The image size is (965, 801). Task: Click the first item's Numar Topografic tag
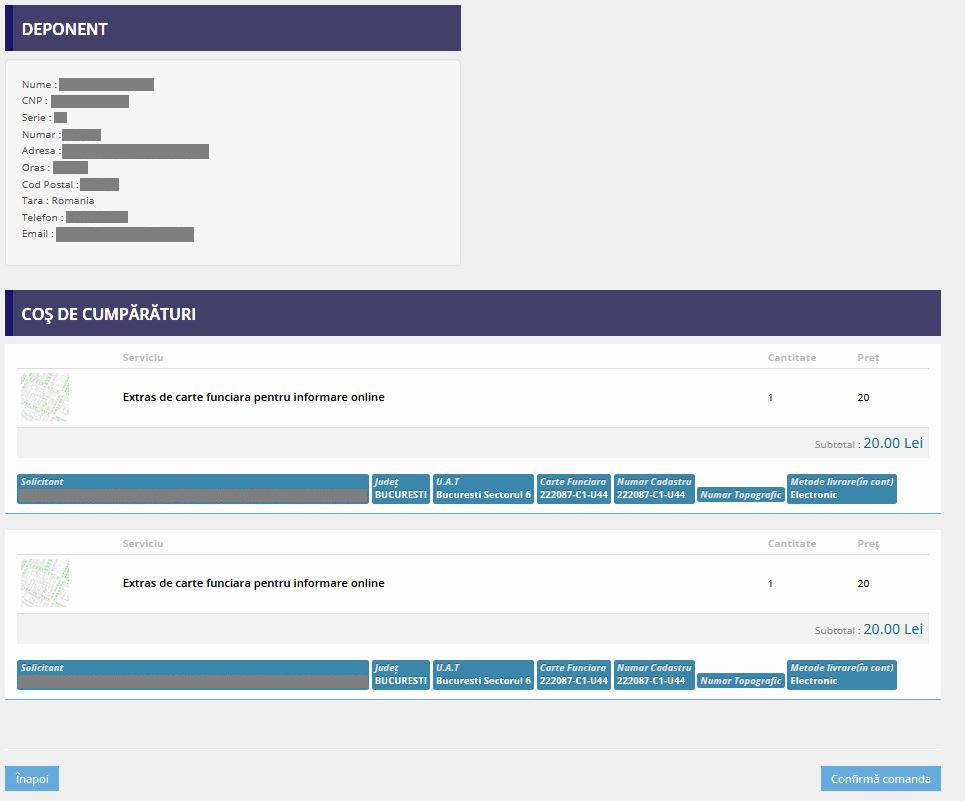click(741, 495)
